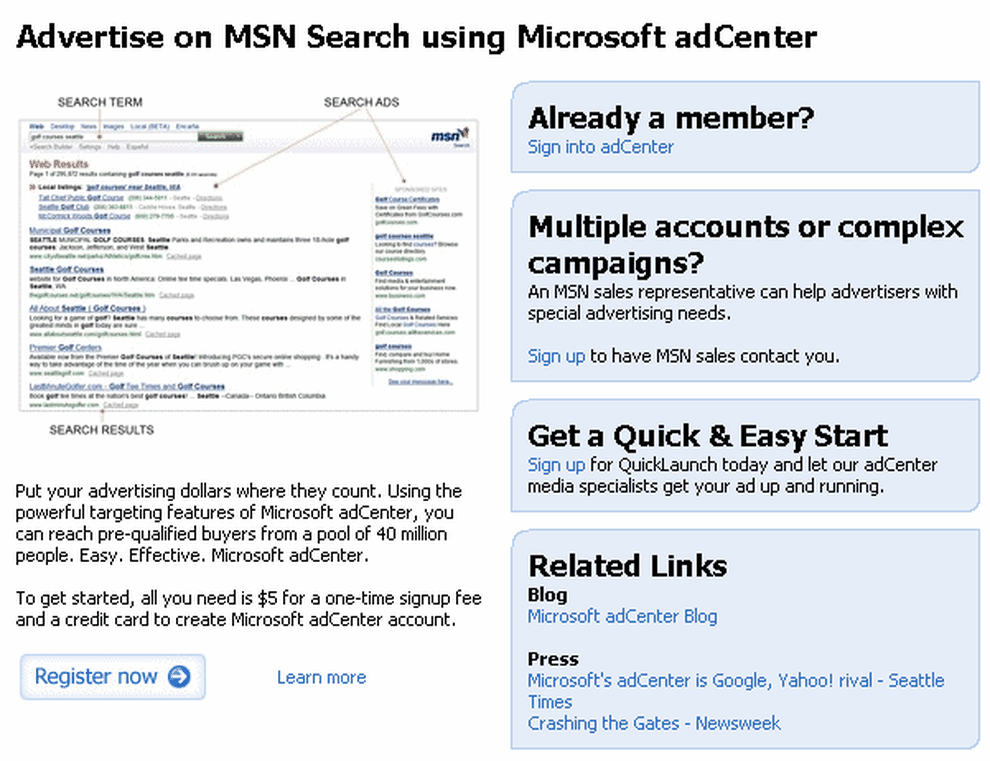This screenshot has width=990, height=761.
Task: Click the Register now button
Action: [x=112, y=676]
